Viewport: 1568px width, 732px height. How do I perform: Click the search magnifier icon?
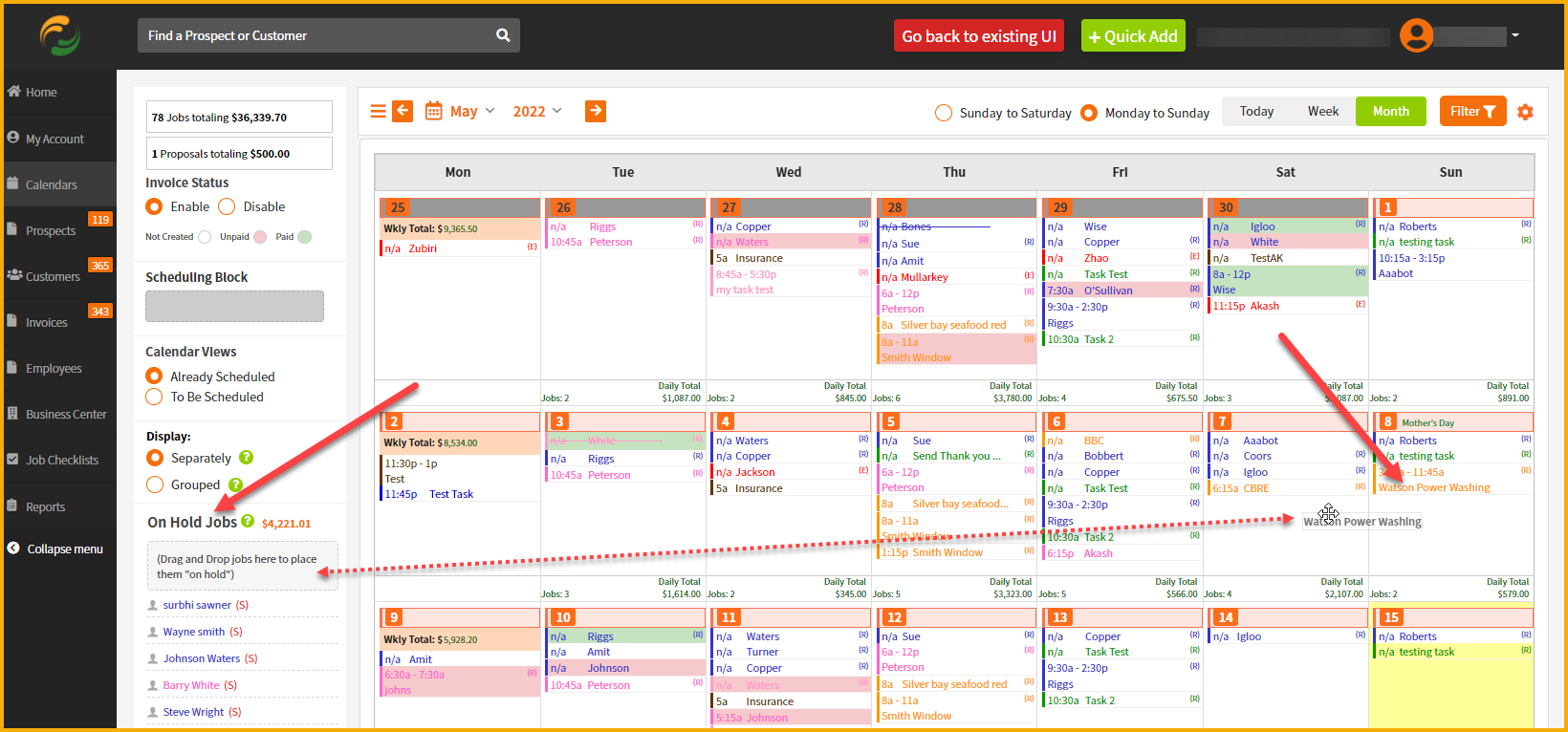503,35
